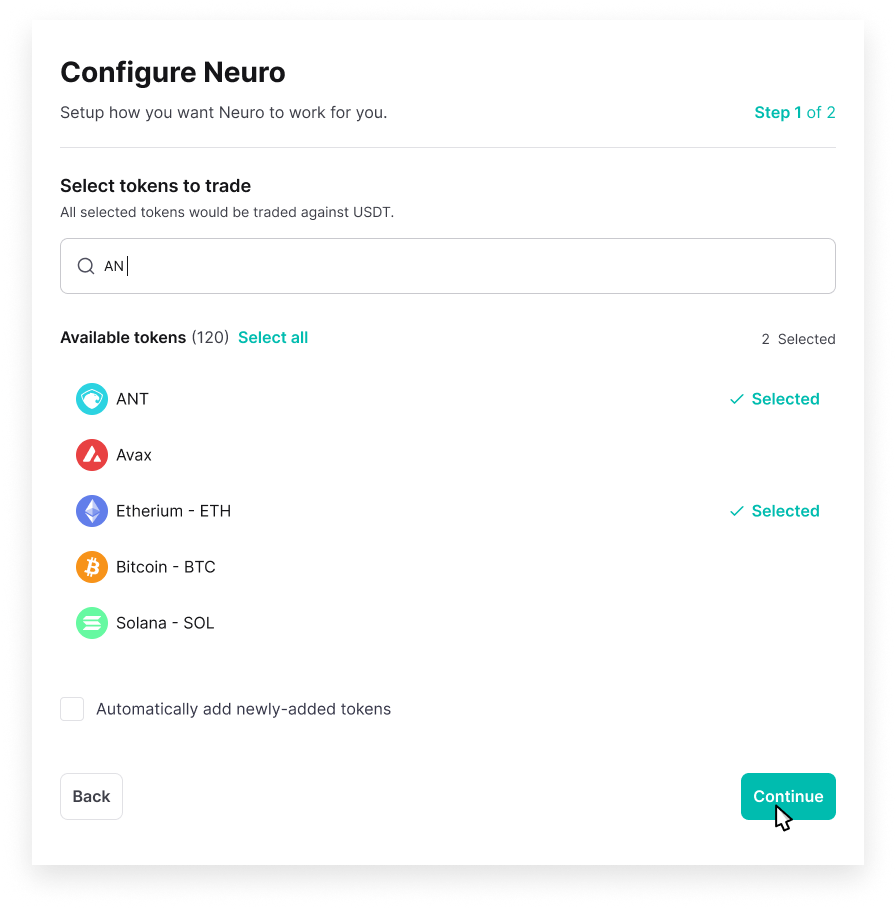Click the search magnifier icon
This screenshot has height=909, width=896.
pos(86,266)
